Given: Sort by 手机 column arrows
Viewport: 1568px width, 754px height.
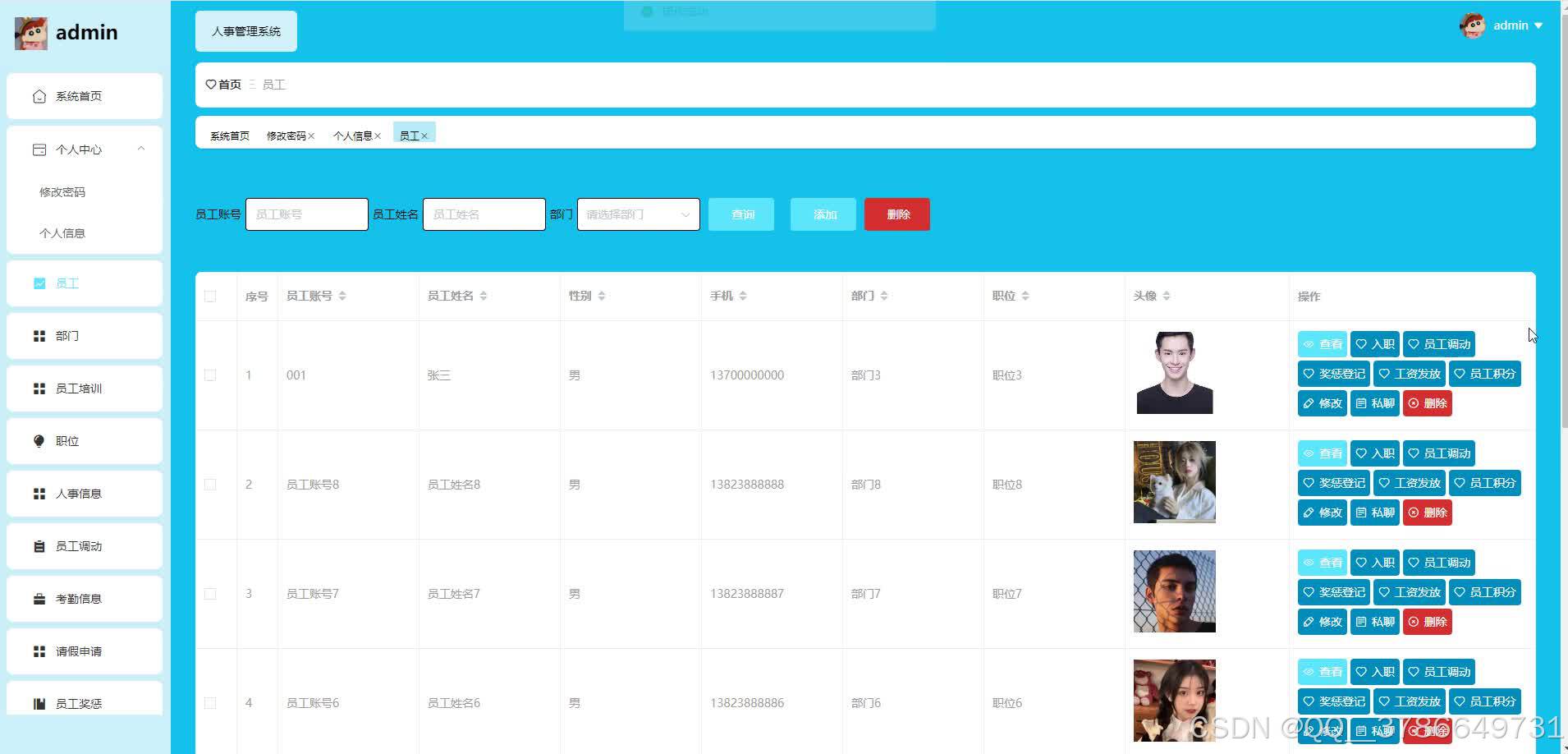Looking at the screenshot, I should (x=743, y=296).
